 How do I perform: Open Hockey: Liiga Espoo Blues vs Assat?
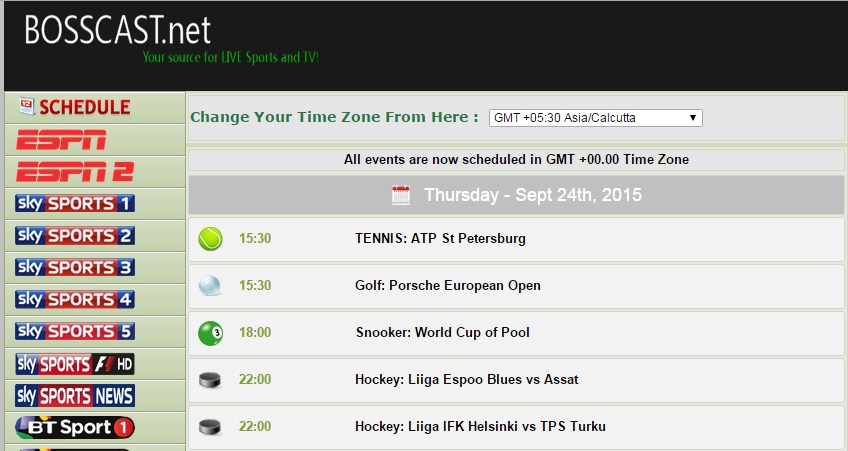[x=467, y=379]
